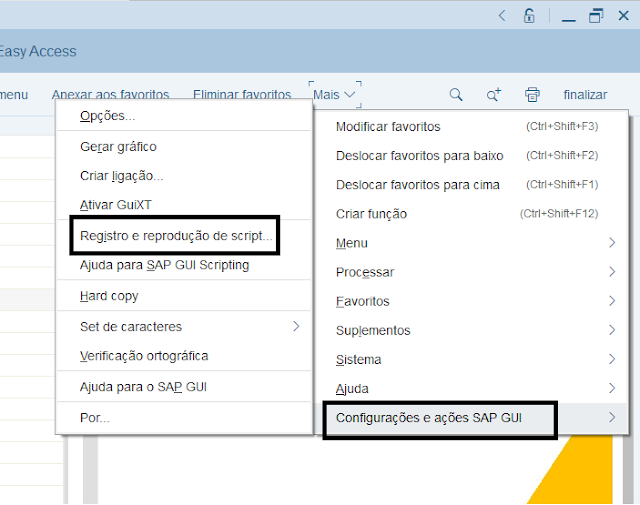Restore down the SAP window
640x505 pixels.
tap(596, 16)
